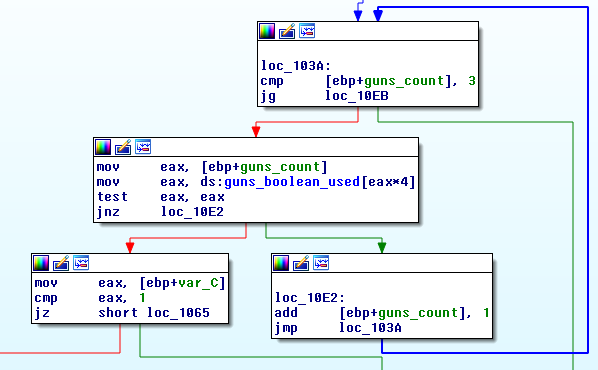Click edit pencil icon on loc_103A node
598x370 pixels.
click(x=287, y=31)
